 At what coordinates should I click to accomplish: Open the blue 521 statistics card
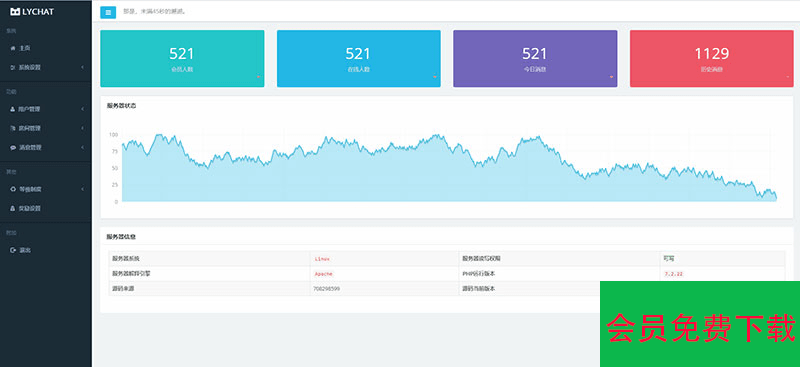(359, 59)
